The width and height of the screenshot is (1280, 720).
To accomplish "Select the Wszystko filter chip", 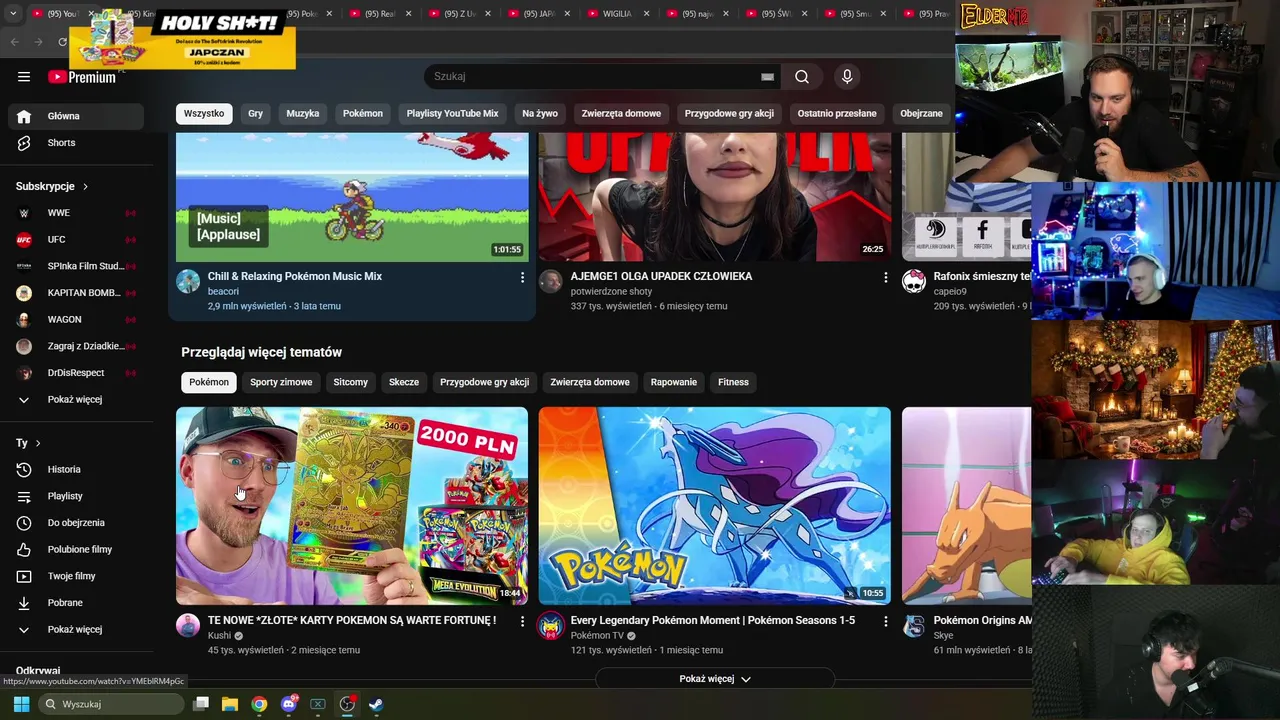I will point(204,113).
